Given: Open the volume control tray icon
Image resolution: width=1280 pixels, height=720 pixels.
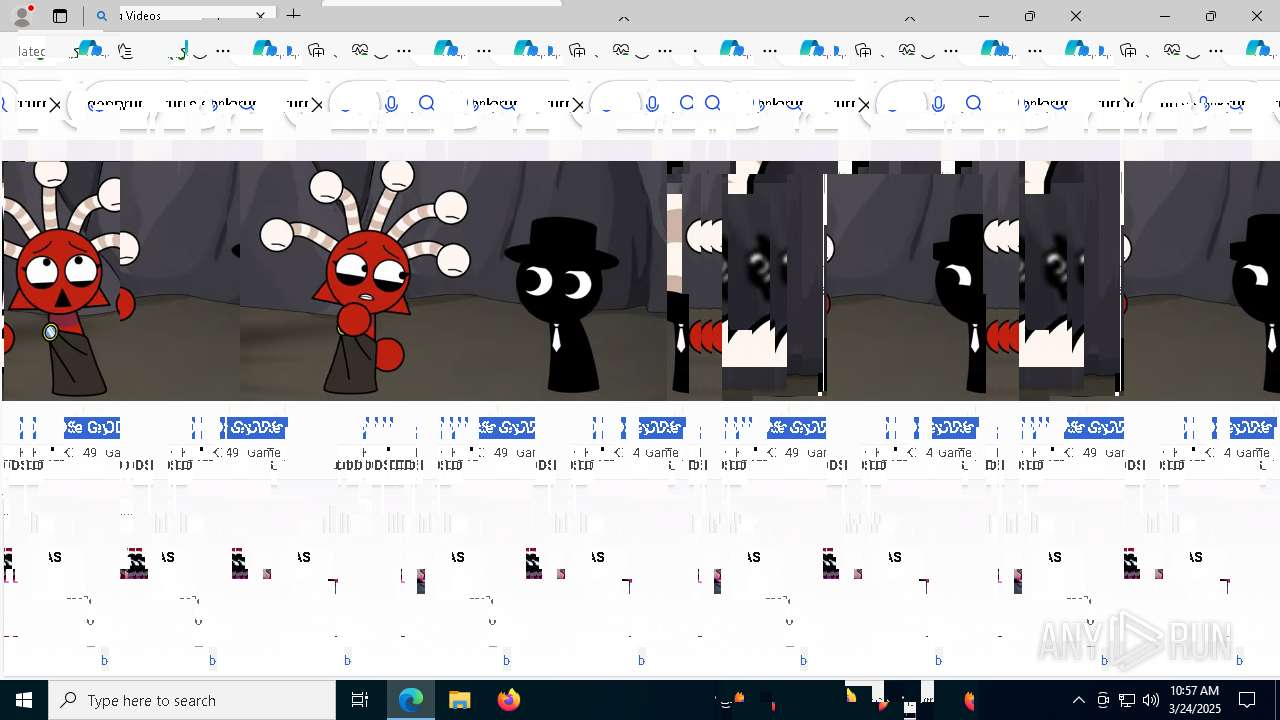Looking at the screenshot, I should coord(1150,700).
